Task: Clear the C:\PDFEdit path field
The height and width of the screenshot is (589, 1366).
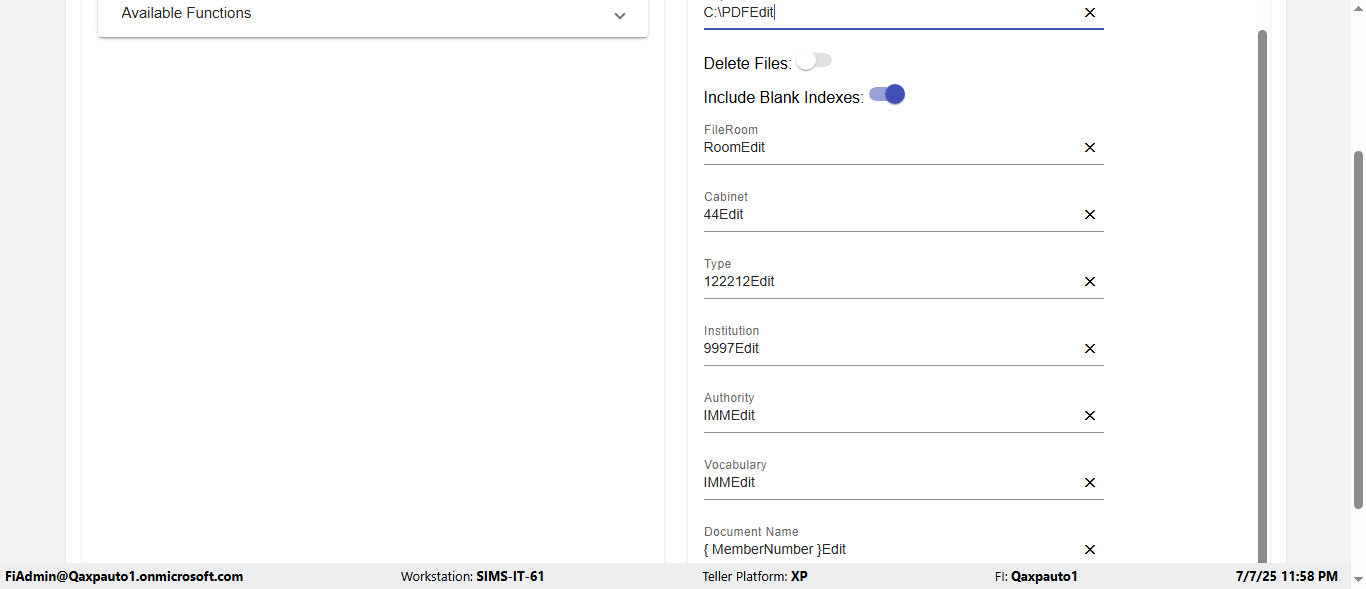Action: pyautogui.click(x=1090, y=13)
